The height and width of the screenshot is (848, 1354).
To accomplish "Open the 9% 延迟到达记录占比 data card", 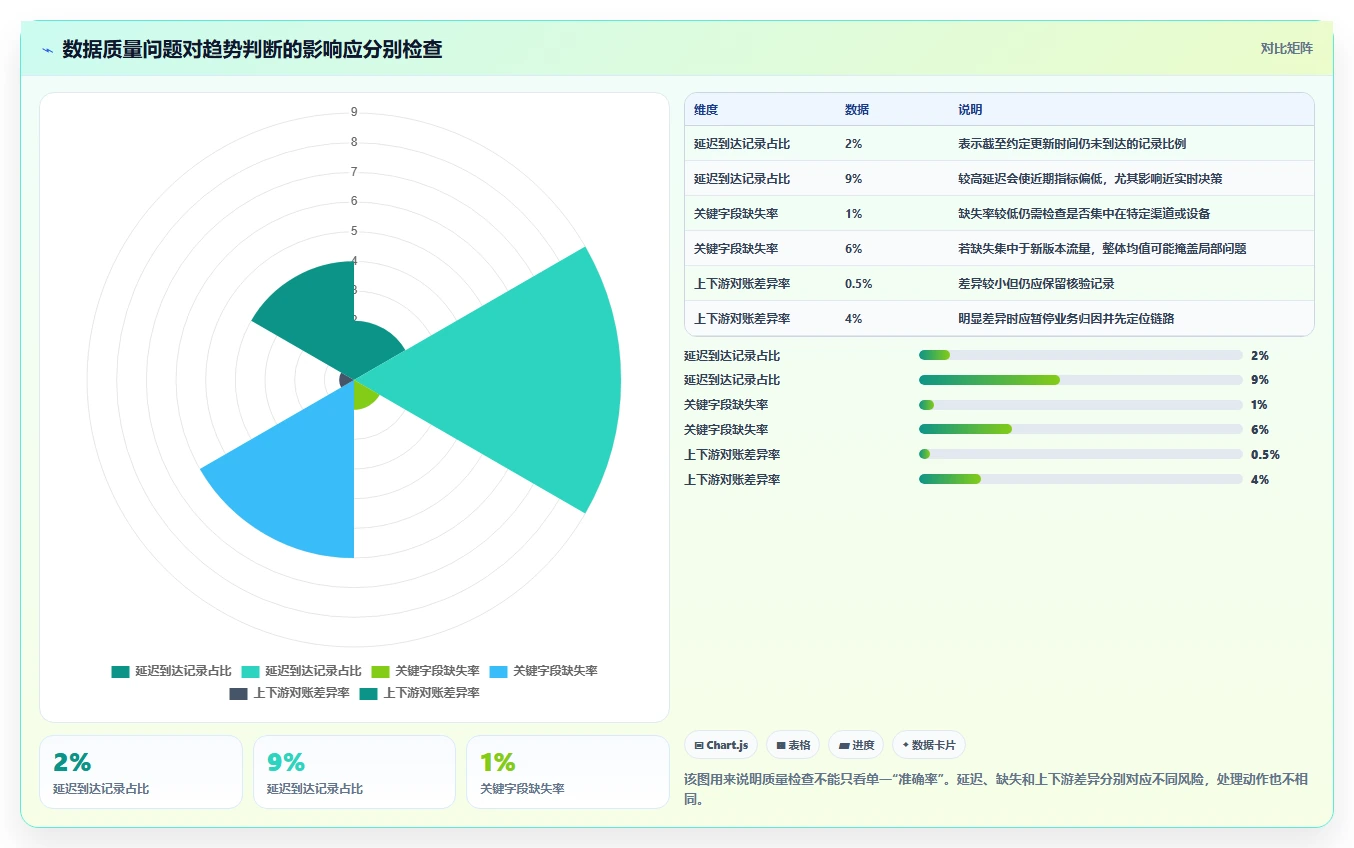I will [x=354, y=772].
